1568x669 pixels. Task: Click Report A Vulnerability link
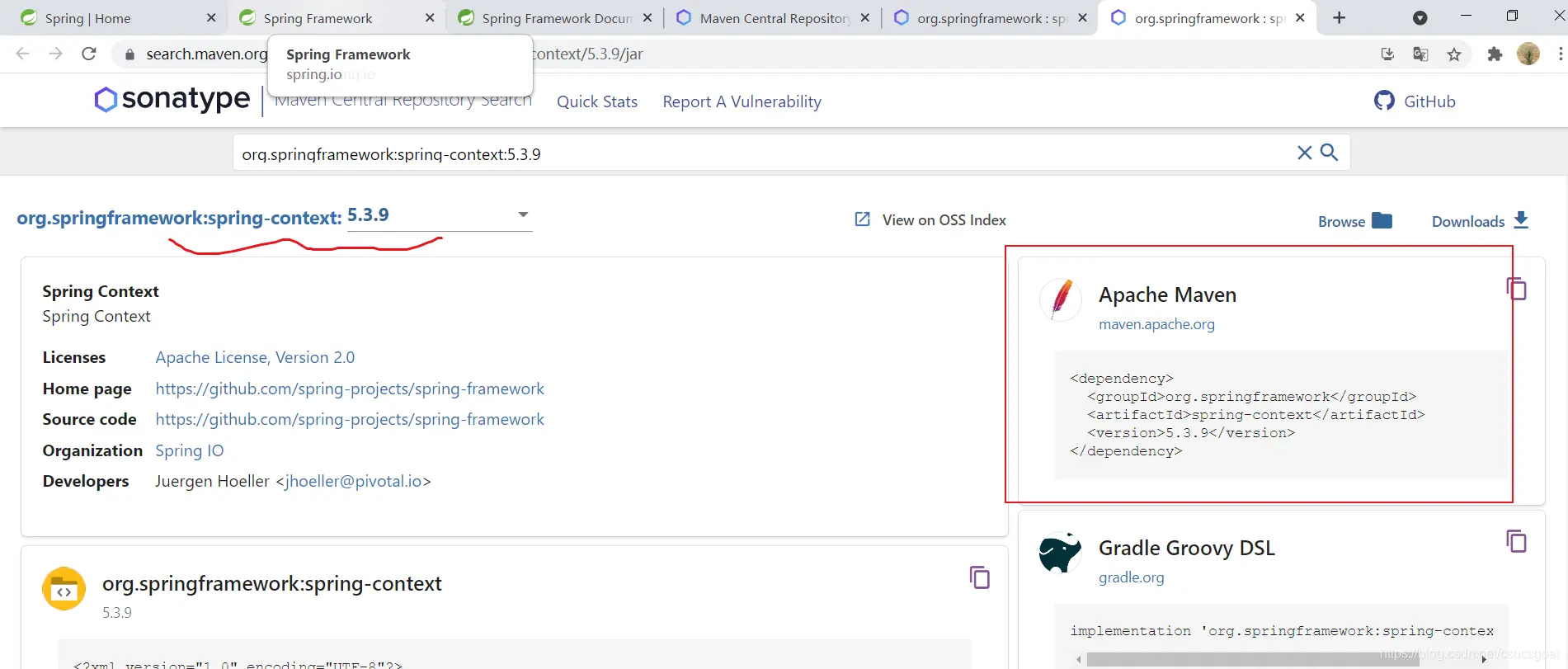click(x=742, y=101)
